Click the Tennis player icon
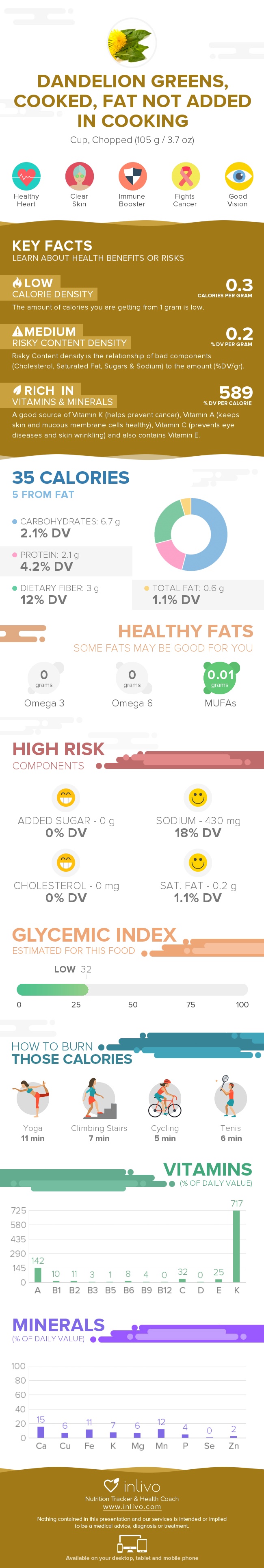 [x=231, y=1098]
